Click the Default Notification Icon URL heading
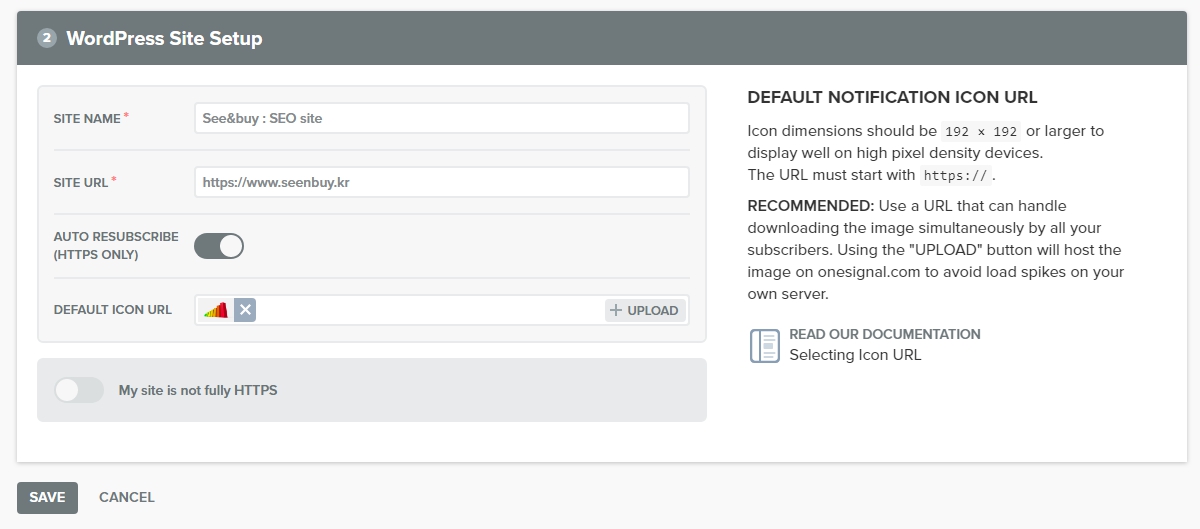Image resolution: width=1200 pixels, height=529 pixels. coord(892,97)
